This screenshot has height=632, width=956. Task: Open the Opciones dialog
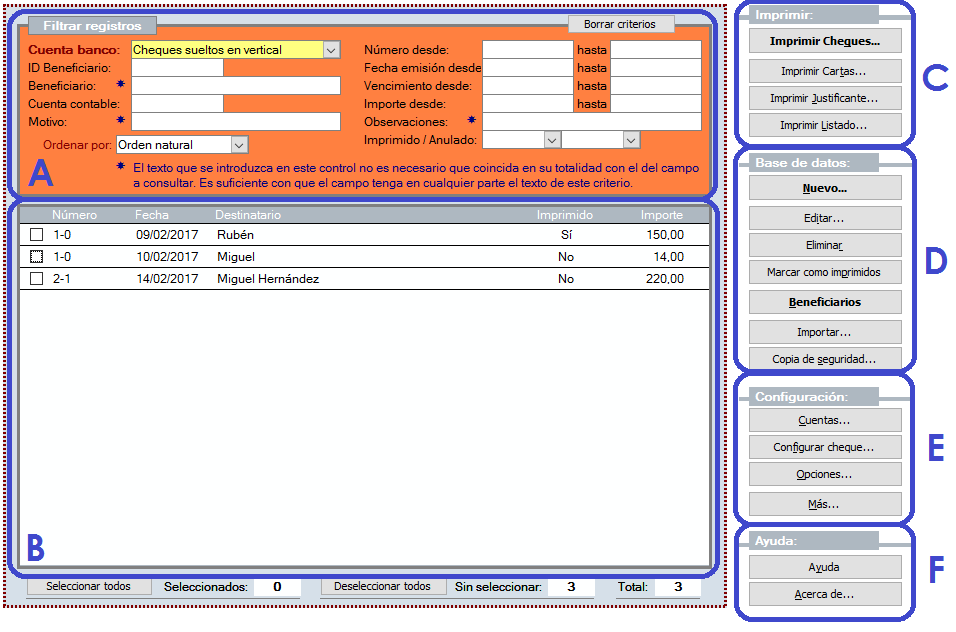pyautogui.click(x=824, y=474)
